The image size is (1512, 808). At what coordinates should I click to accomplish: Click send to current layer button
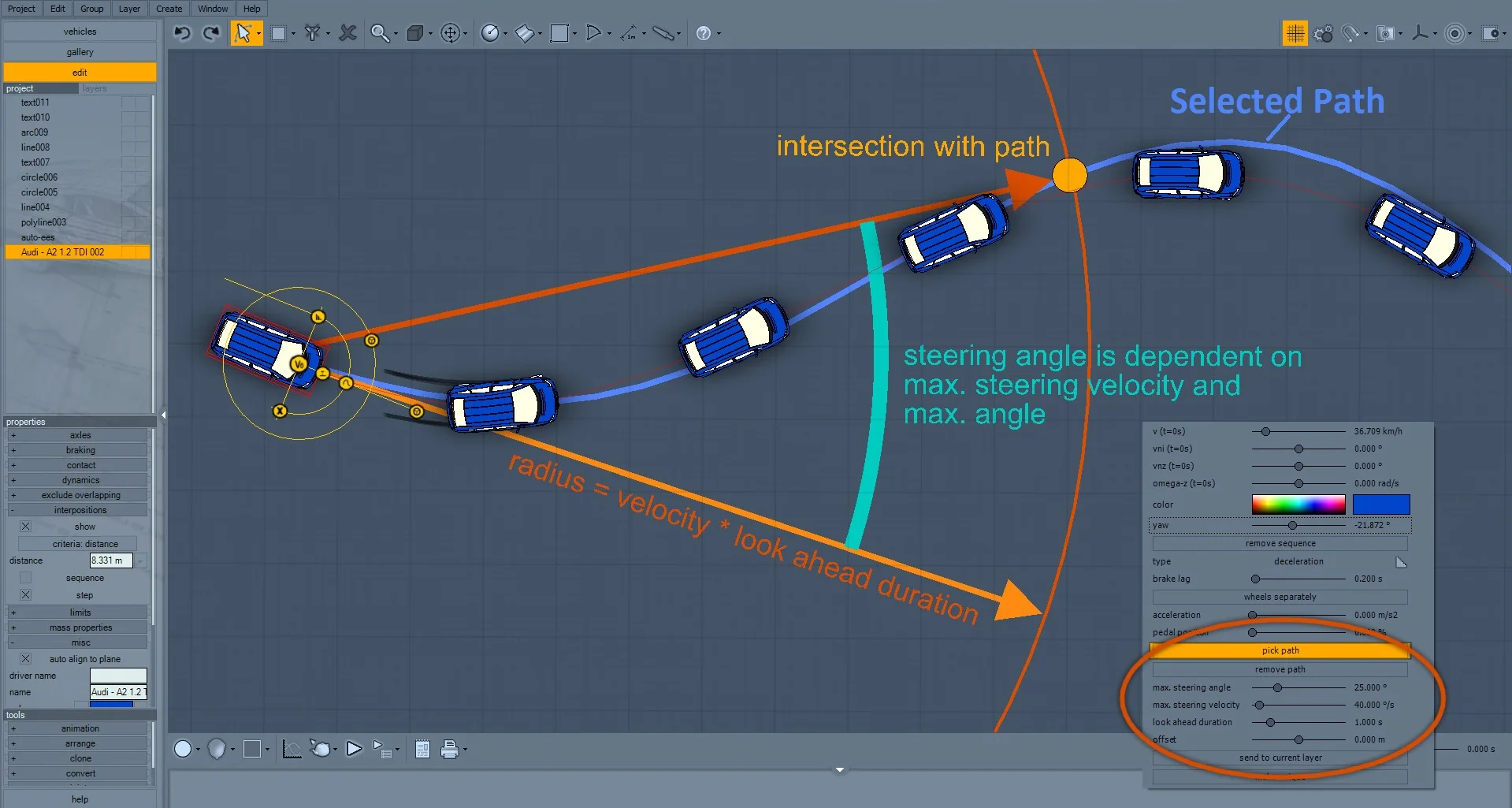(1280, 758)
